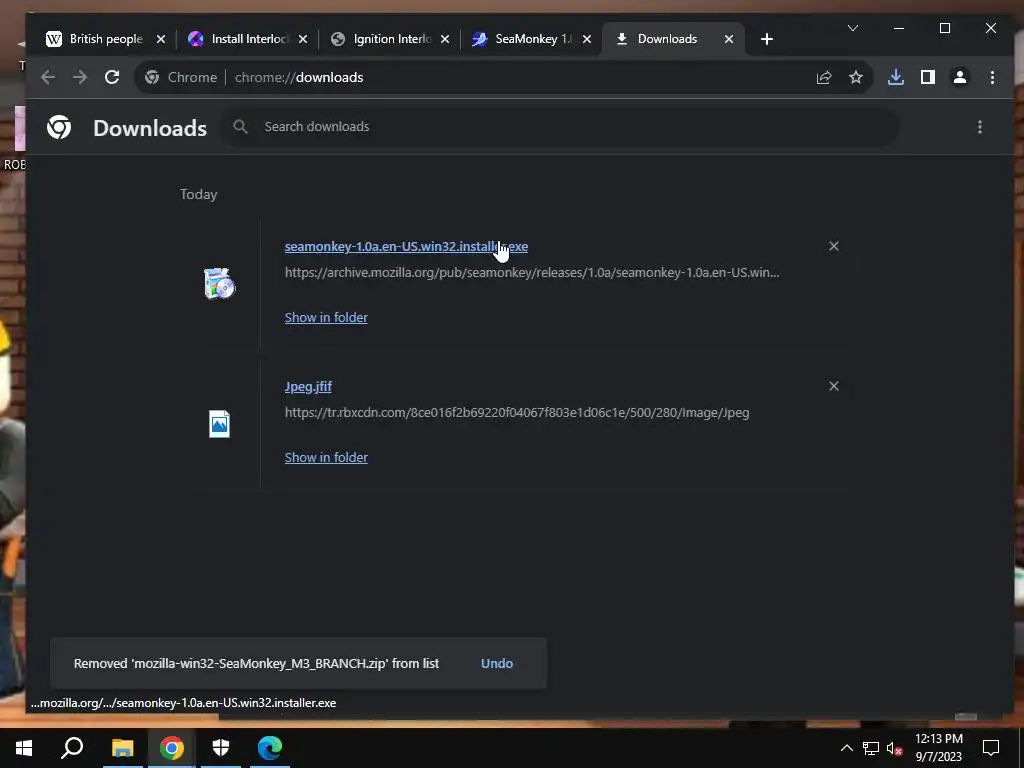Reload the downloads page
The height and width of the screenshot is (768, 1024).
pos(112,77)
